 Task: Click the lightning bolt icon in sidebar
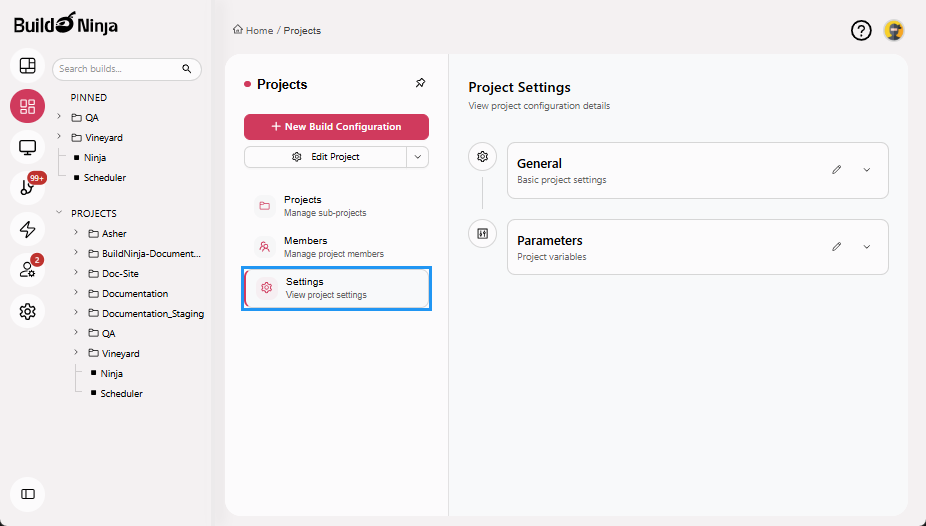point(27,229)
